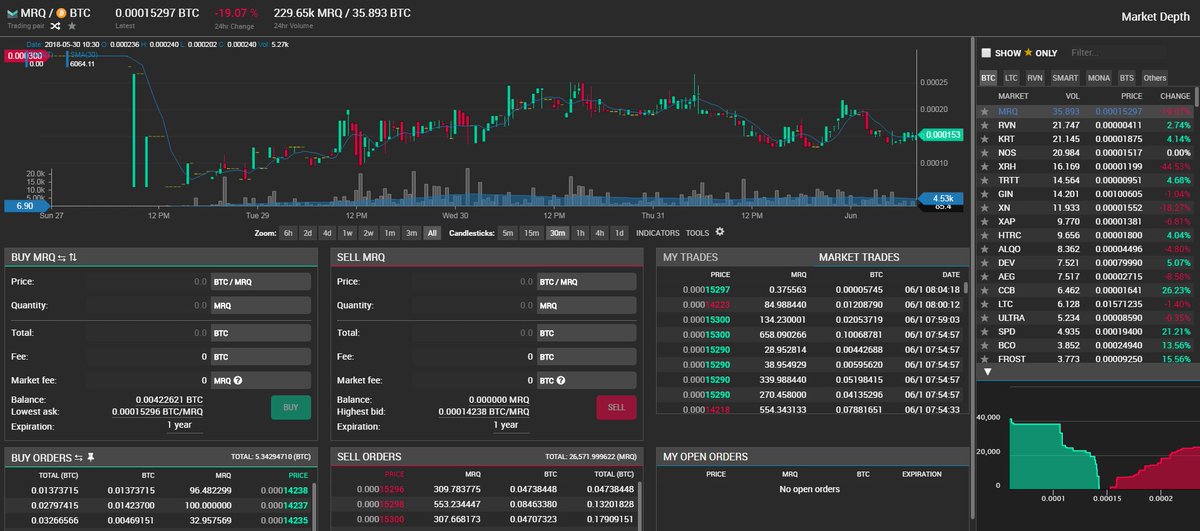Viewport: 1200px width, 531px height.
Task: Select the Others market tab
Action: click(1154, 77)
